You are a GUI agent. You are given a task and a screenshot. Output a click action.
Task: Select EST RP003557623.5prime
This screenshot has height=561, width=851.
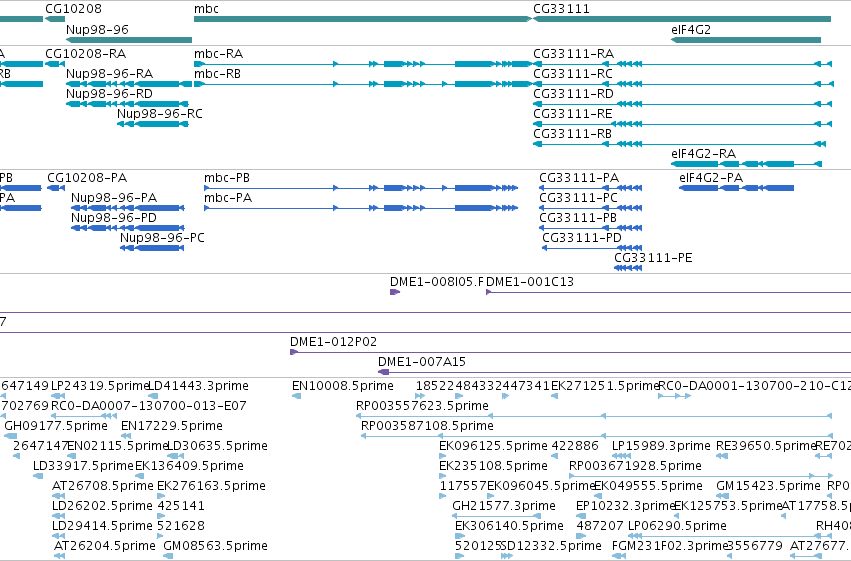[594, 416]
